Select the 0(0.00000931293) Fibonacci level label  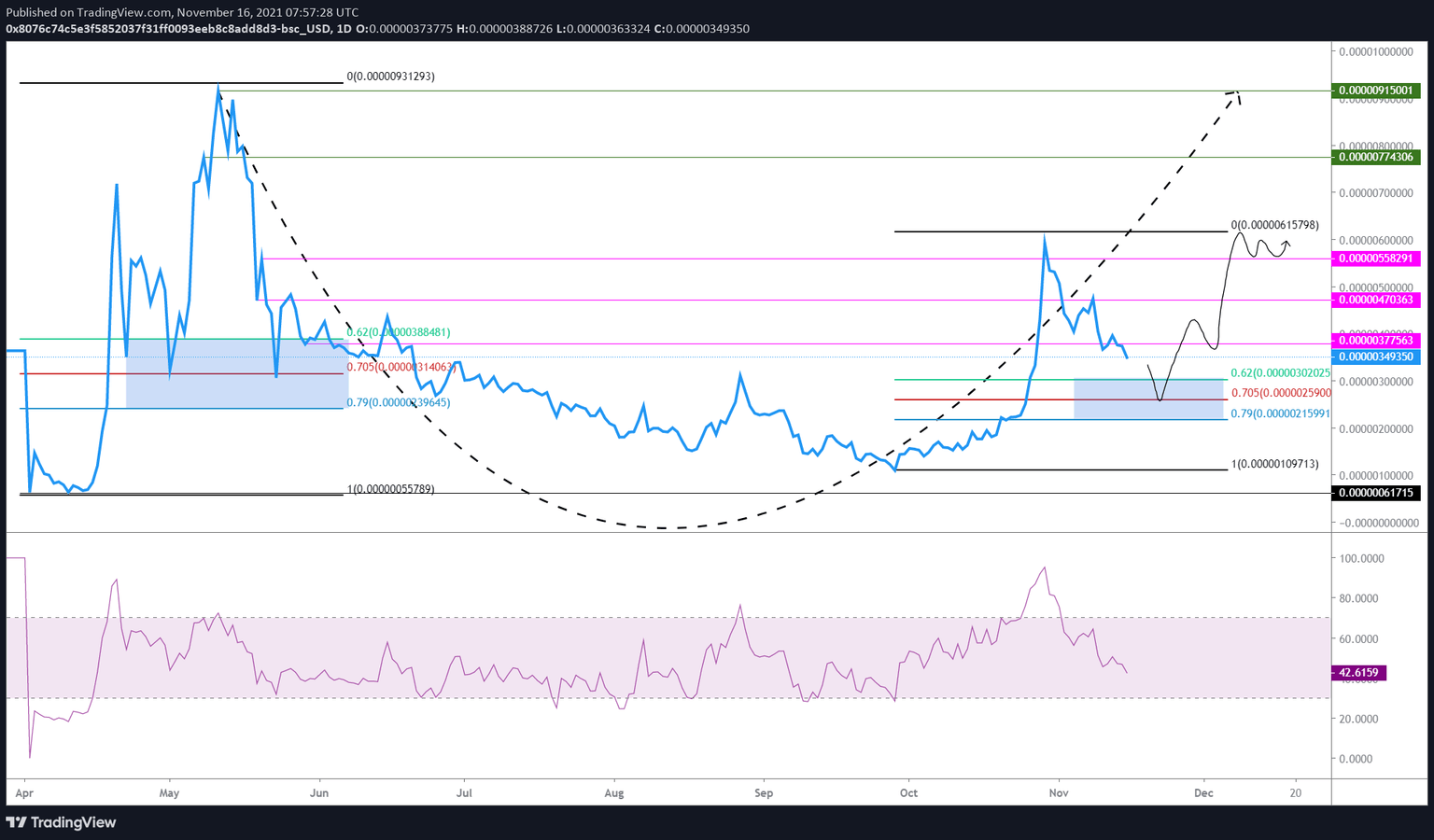pyautogui.click(x=390, y=77)
